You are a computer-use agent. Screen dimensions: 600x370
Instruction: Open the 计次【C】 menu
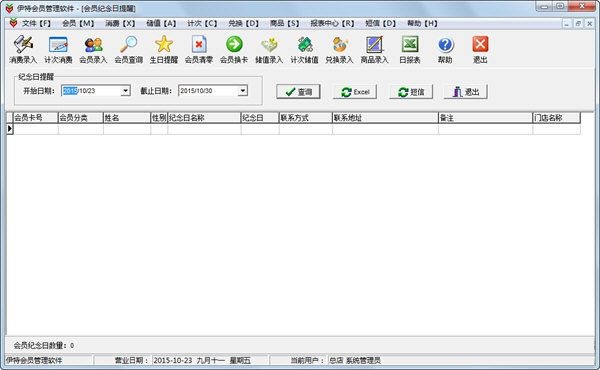coord(202,23)
